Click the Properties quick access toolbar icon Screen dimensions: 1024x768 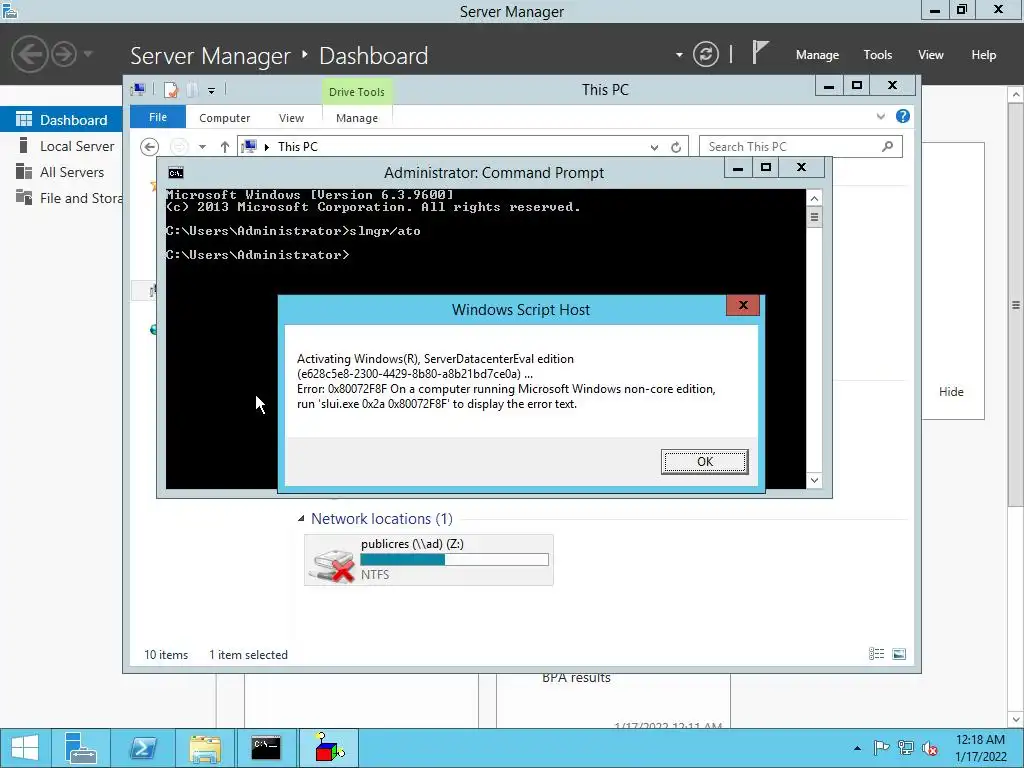coord(170,90)
